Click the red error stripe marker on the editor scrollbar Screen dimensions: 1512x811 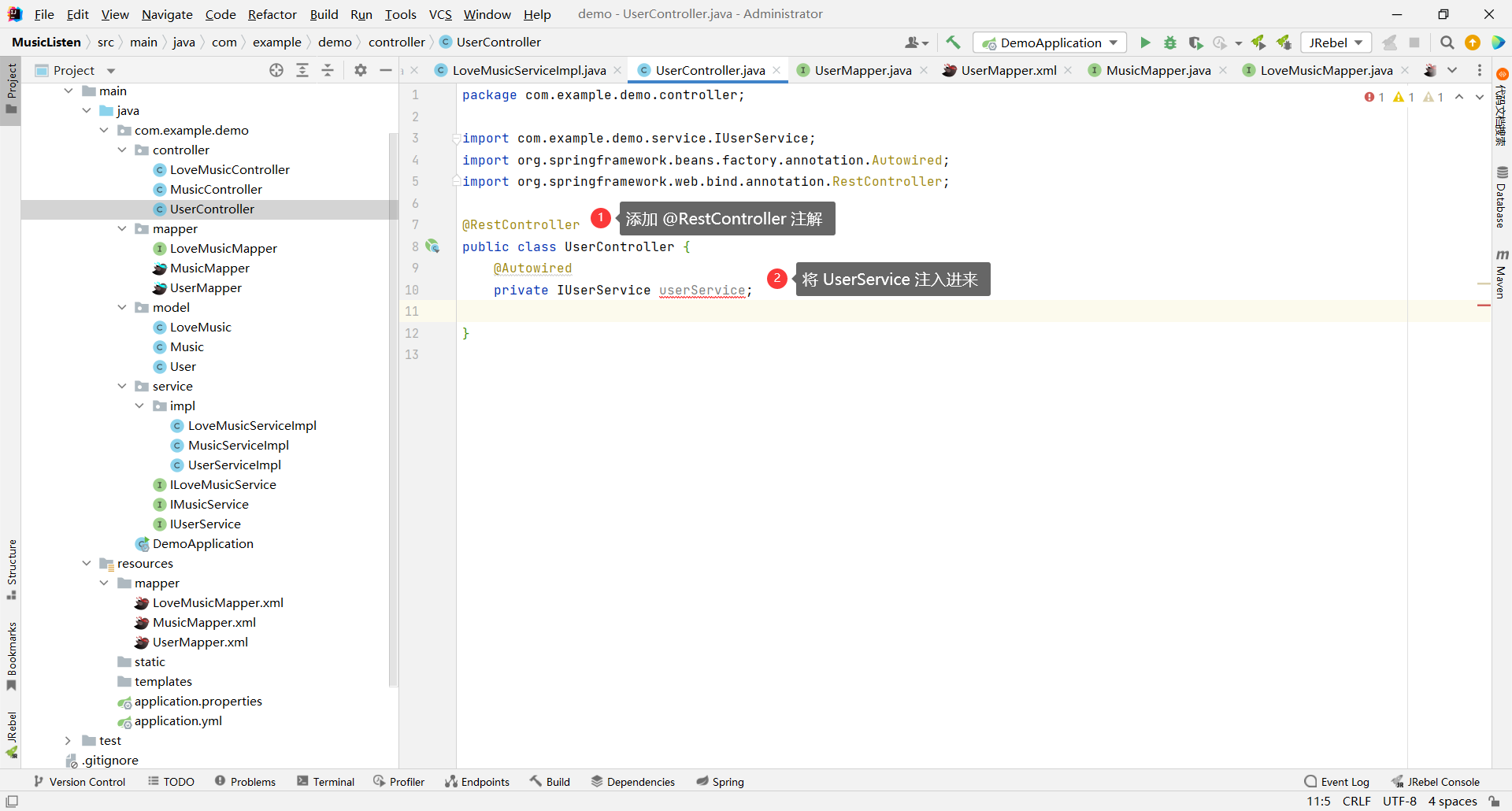[1484, 305]
